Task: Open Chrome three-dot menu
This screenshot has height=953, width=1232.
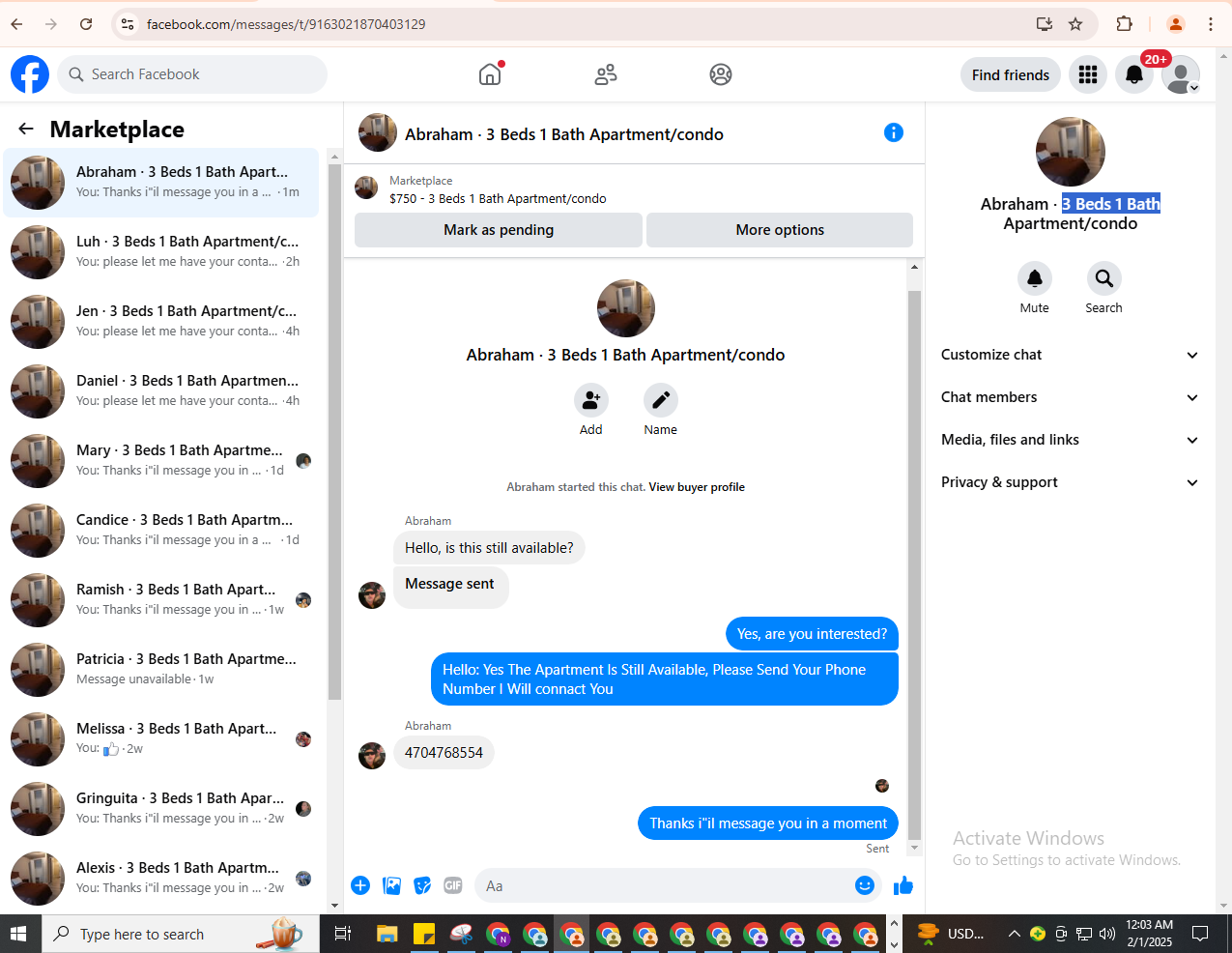Action: pos(1211,24)
